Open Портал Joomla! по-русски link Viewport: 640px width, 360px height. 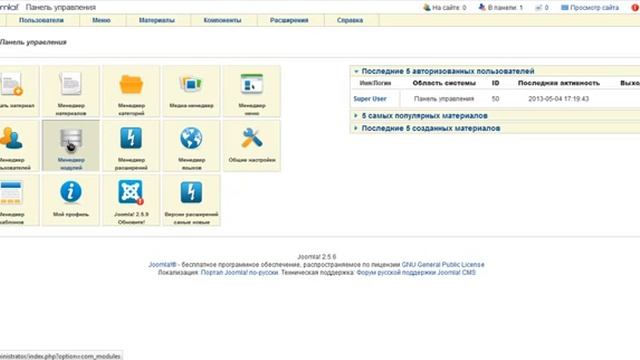coord(239,272)
